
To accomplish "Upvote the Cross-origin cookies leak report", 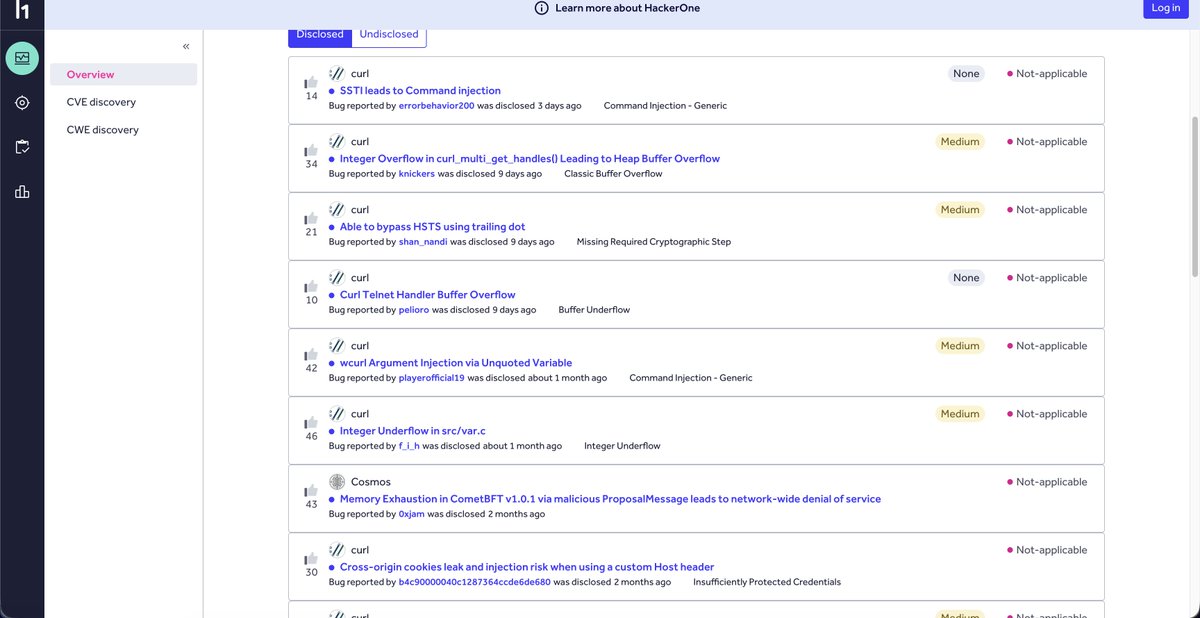I will (311, 558).
